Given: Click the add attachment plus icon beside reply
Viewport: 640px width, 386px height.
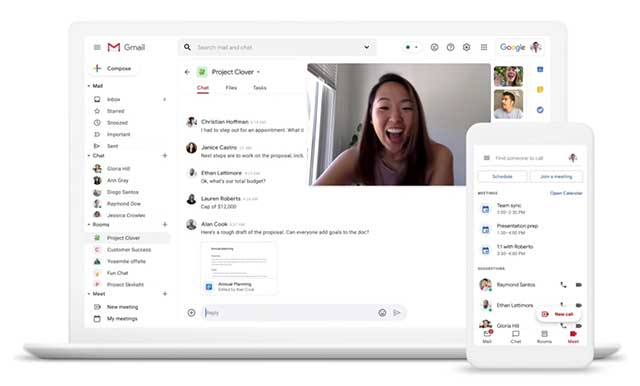Looking at the screenshot, I should point(191,313).
